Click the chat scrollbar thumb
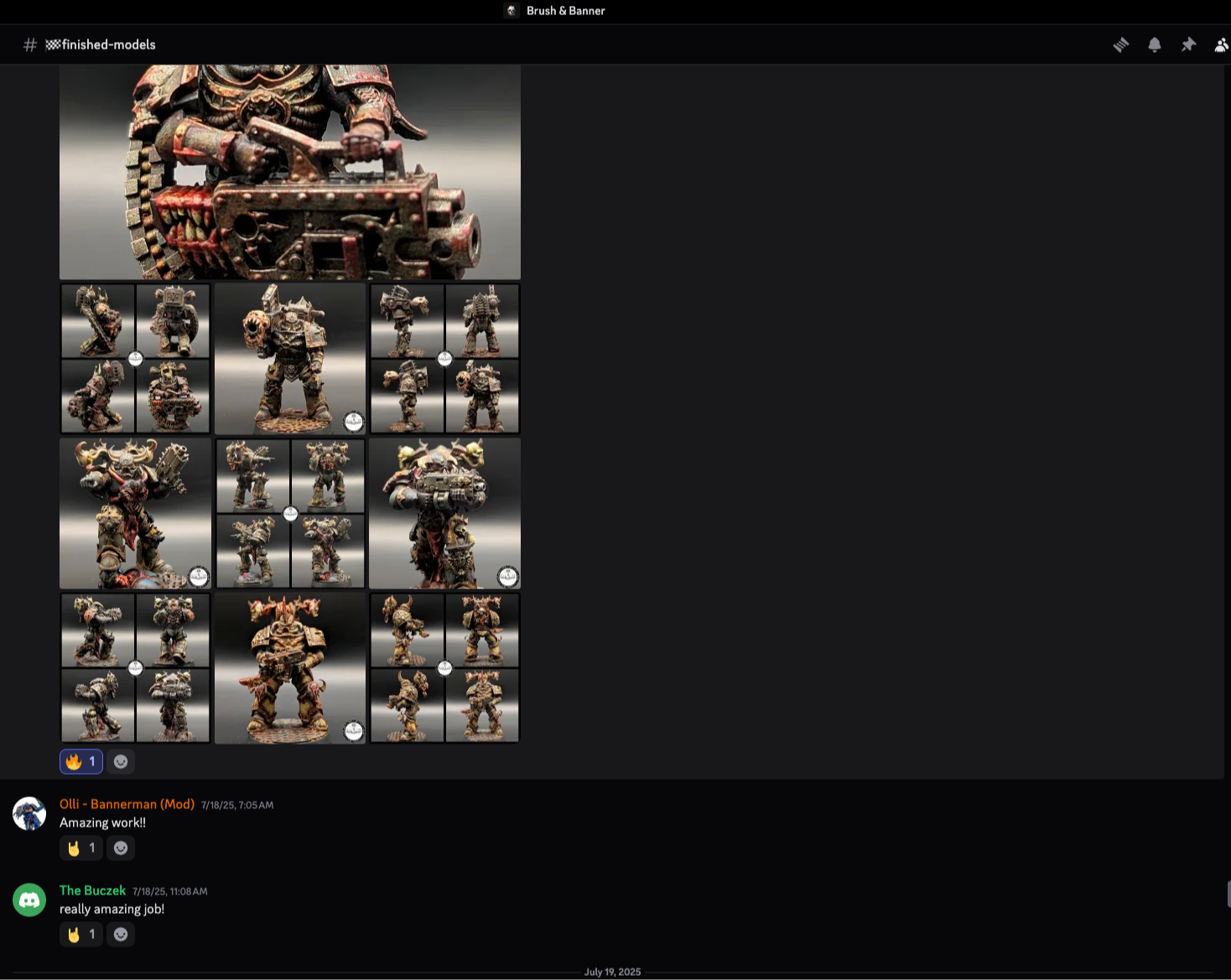The width and height of the screenshot is (1231, 980). click(x=1228, y=894)
